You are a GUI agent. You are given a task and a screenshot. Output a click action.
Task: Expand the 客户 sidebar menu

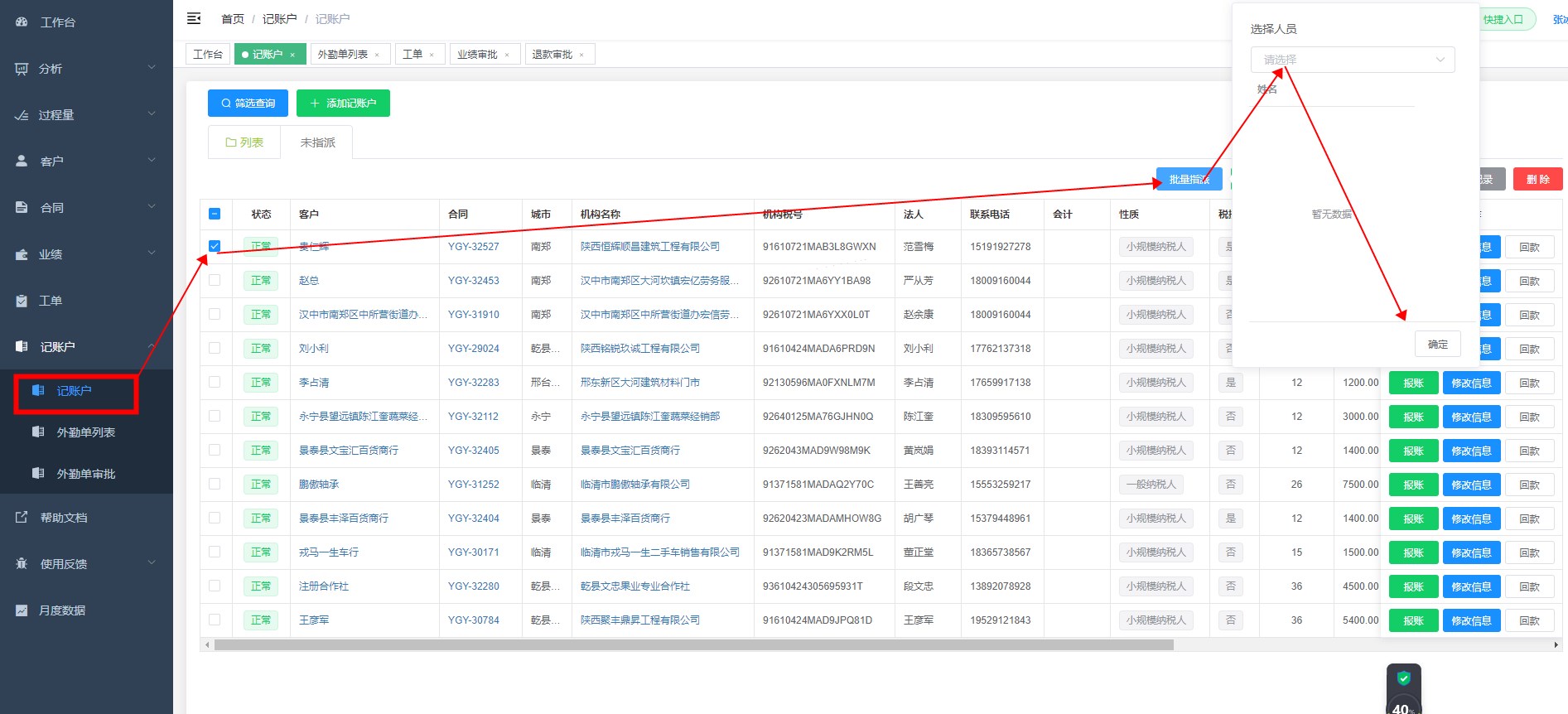point(86,162)
